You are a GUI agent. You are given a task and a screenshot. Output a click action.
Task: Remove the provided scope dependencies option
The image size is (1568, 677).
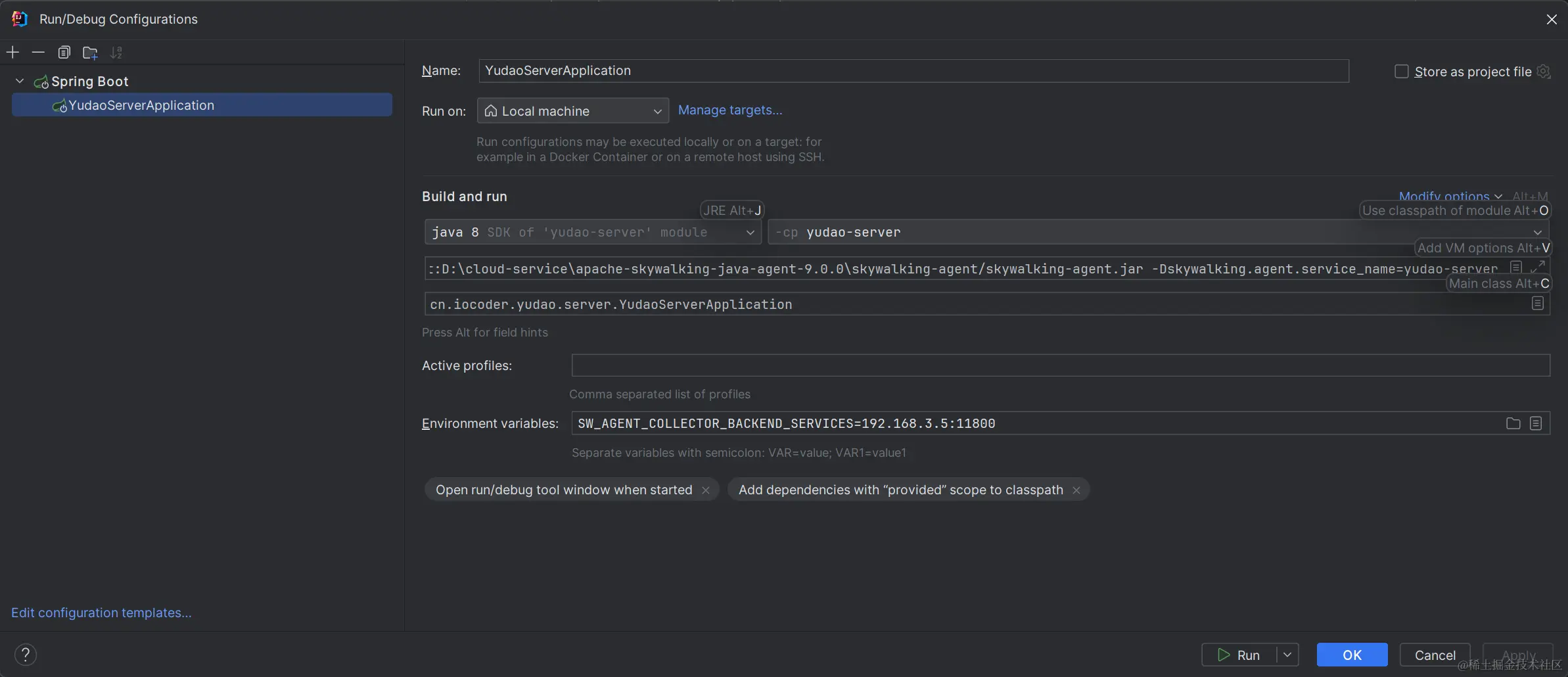[1076, 490]
